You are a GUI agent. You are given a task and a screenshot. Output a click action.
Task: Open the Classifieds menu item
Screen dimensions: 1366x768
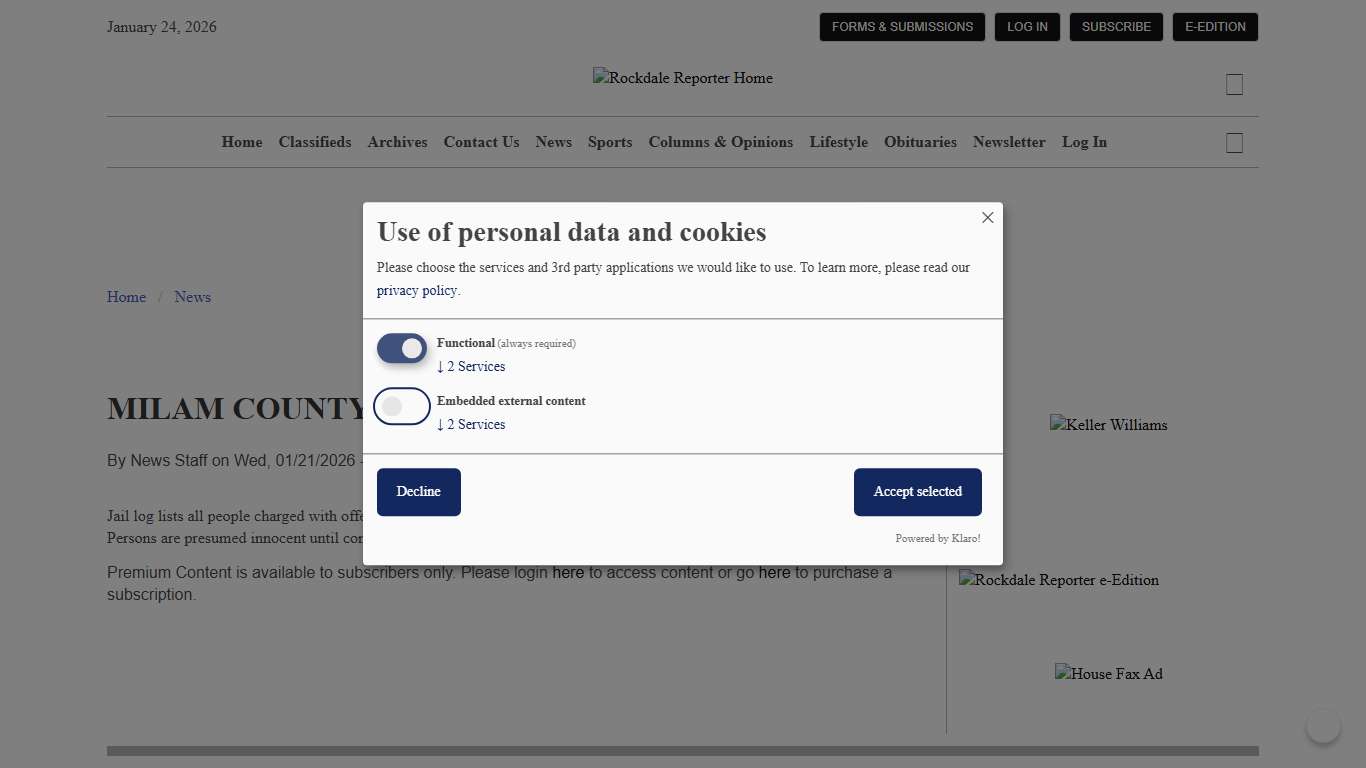[315, 142]
